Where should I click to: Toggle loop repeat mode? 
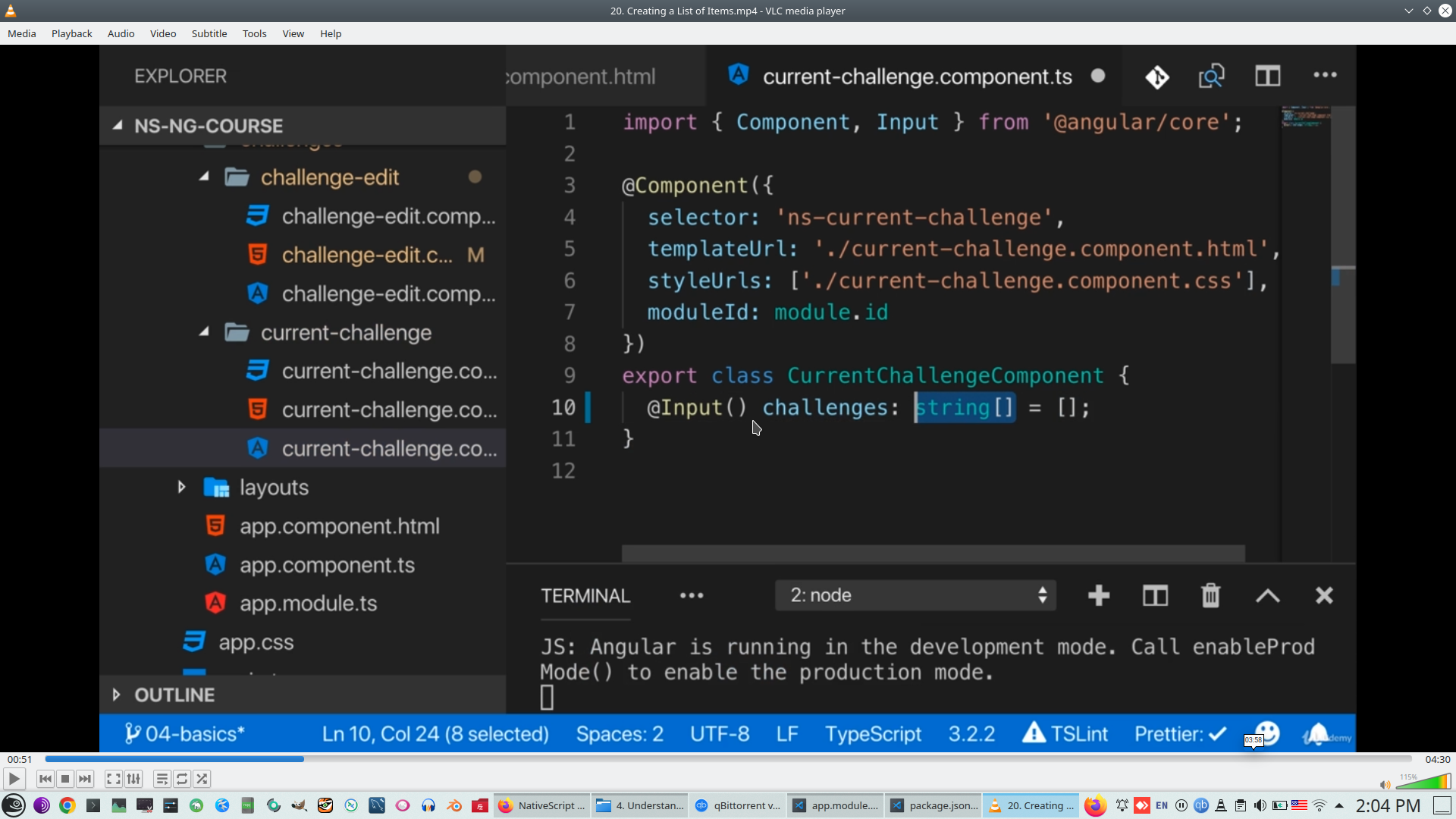coord(182,779)
